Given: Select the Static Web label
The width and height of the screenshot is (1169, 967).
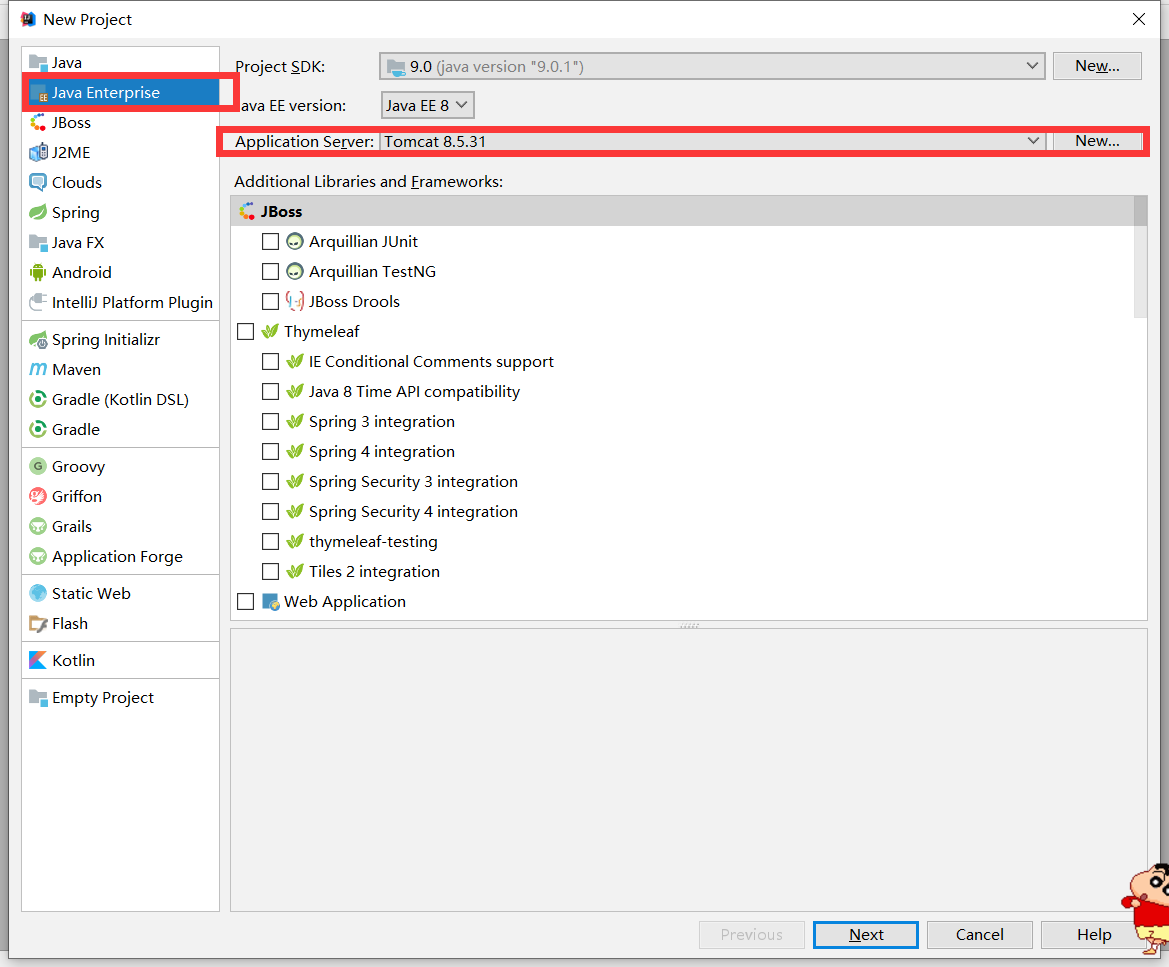Looking at the screenshot, I should (x=91, y=593).
